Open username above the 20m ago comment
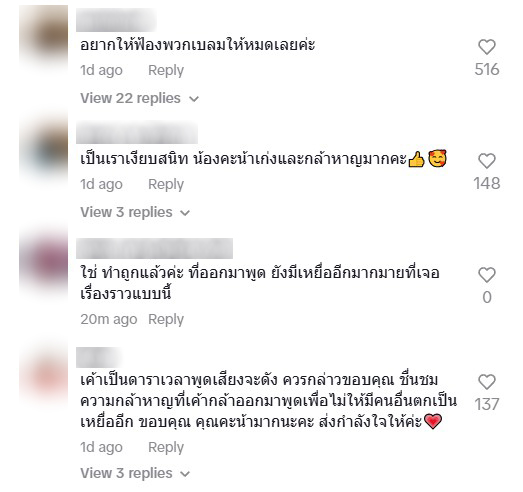This screenshot has width=523, height=492. coord(154,249)
